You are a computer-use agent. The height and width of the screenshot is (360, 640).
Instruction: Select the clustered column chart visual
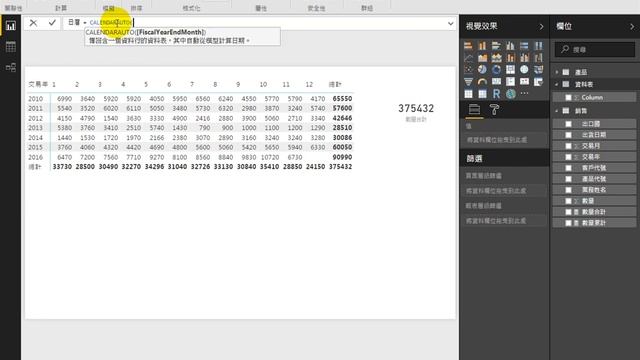click(510, 46)
